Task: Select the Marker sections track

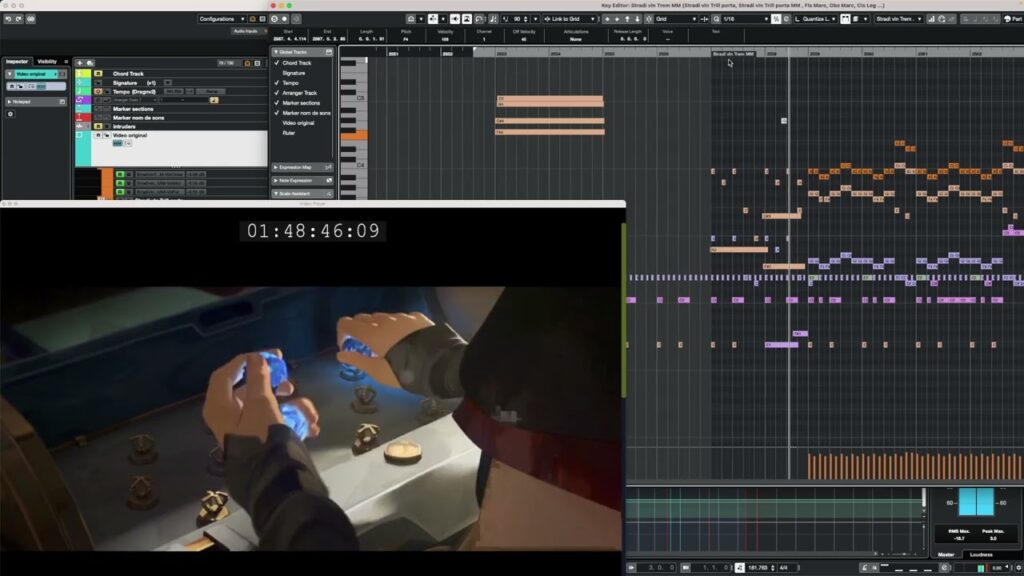Action: tap(171, 109)
